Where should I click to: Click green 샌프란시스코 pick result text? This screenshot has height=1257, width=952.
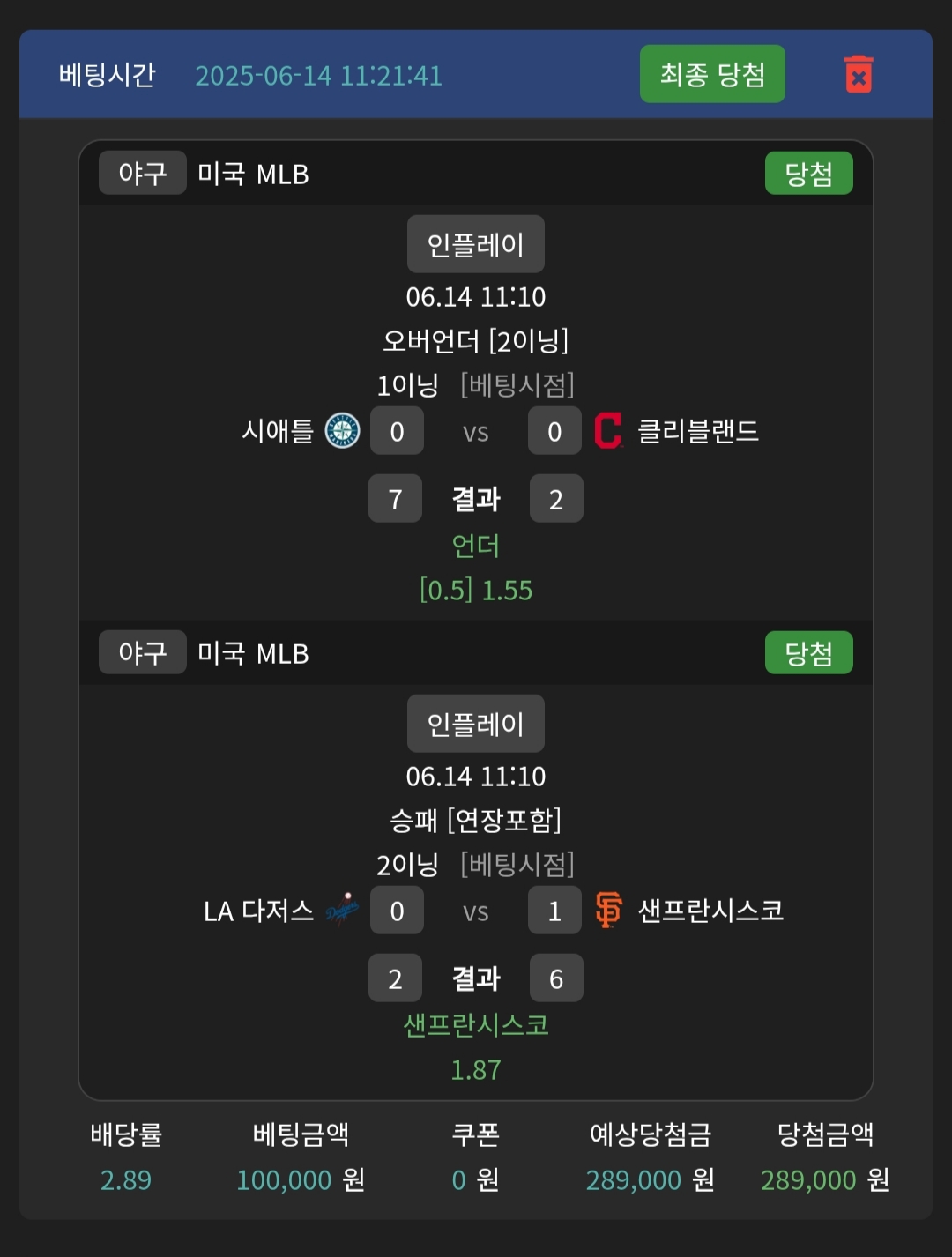[475, 1025]
